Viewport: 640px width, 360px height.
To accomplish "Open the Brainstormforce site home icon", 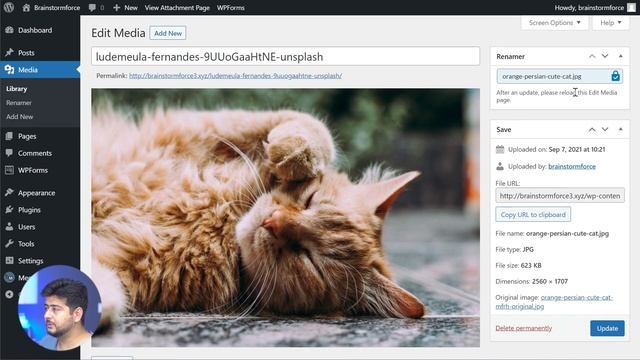I will (26, 7).
